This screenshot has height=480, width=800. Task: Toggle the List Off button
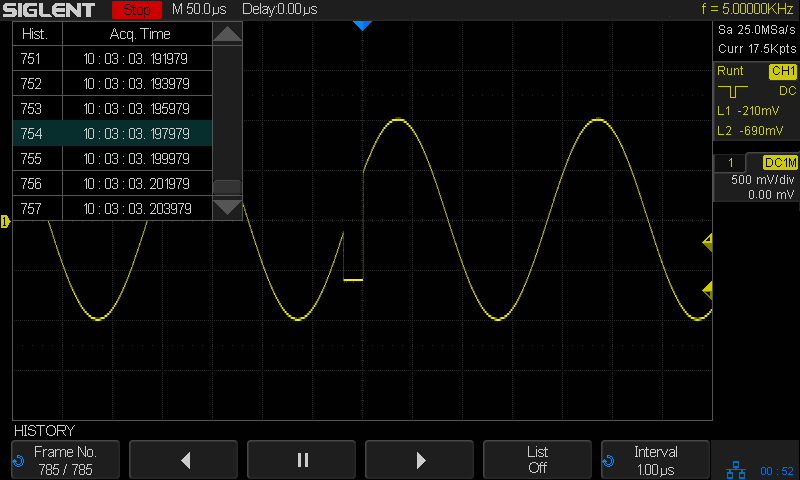tap(537, 460)
